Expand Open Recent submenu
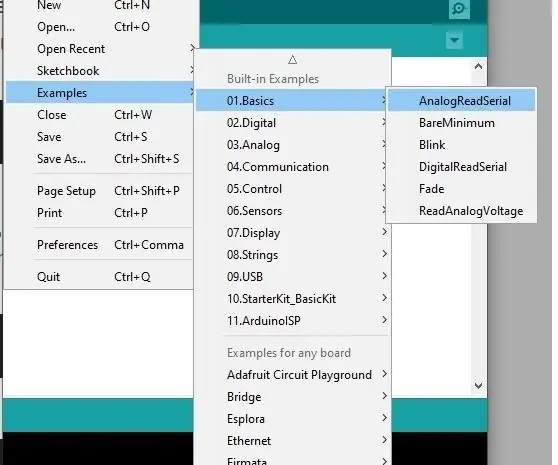Image resolution: width=558 pixels, height=465 pixels. [x=100, y=49]
